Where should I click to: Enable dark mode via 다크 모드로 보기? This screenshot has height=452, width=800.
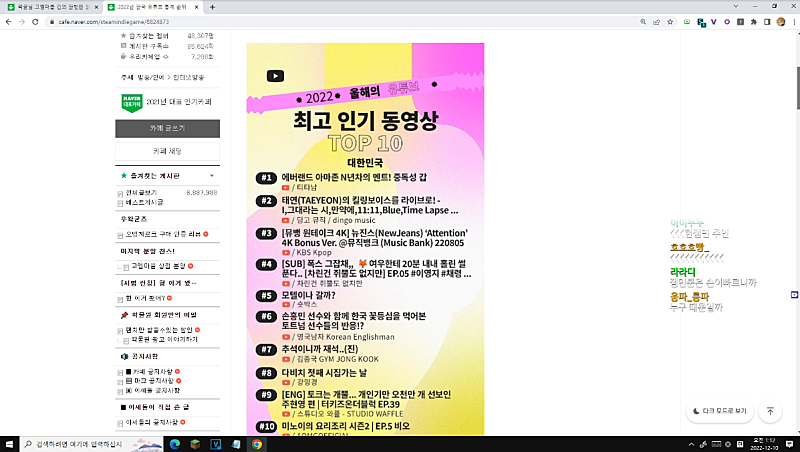[720, 411]
